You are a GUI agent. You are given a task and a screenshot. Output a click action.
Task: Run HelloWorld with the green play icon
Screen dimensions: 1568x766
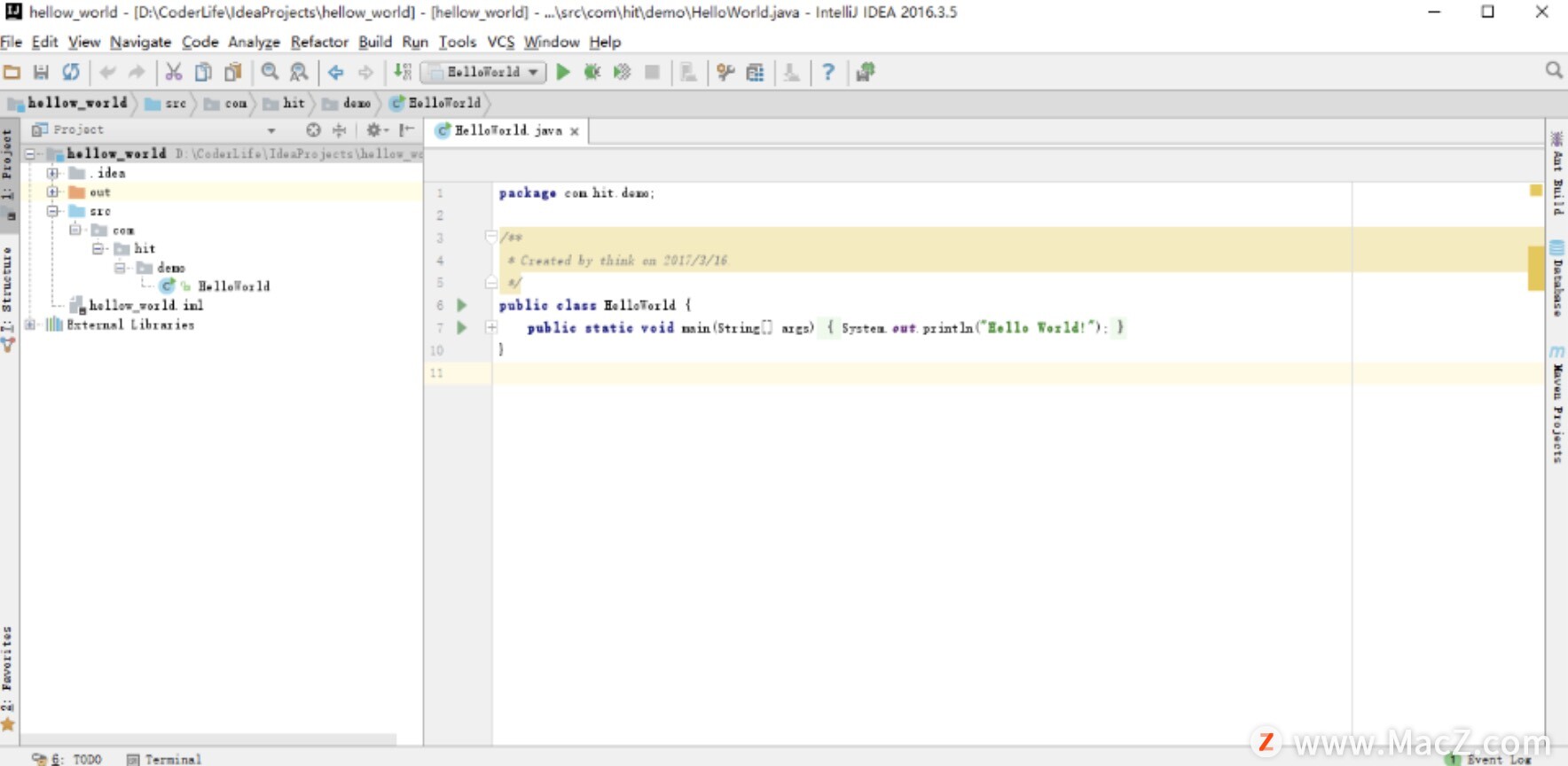[x=563, y=73]
